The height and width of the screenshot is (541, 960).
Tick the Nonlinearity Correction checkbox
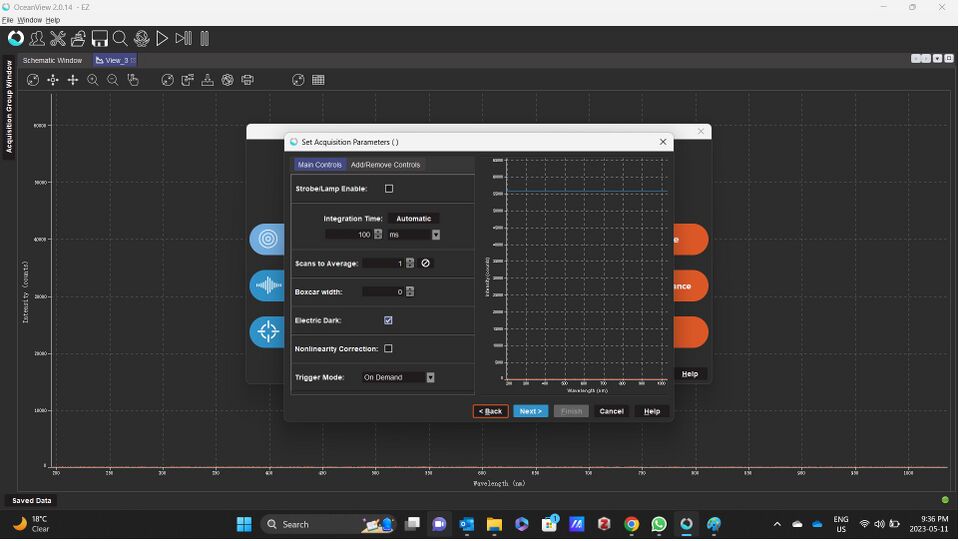388,348
